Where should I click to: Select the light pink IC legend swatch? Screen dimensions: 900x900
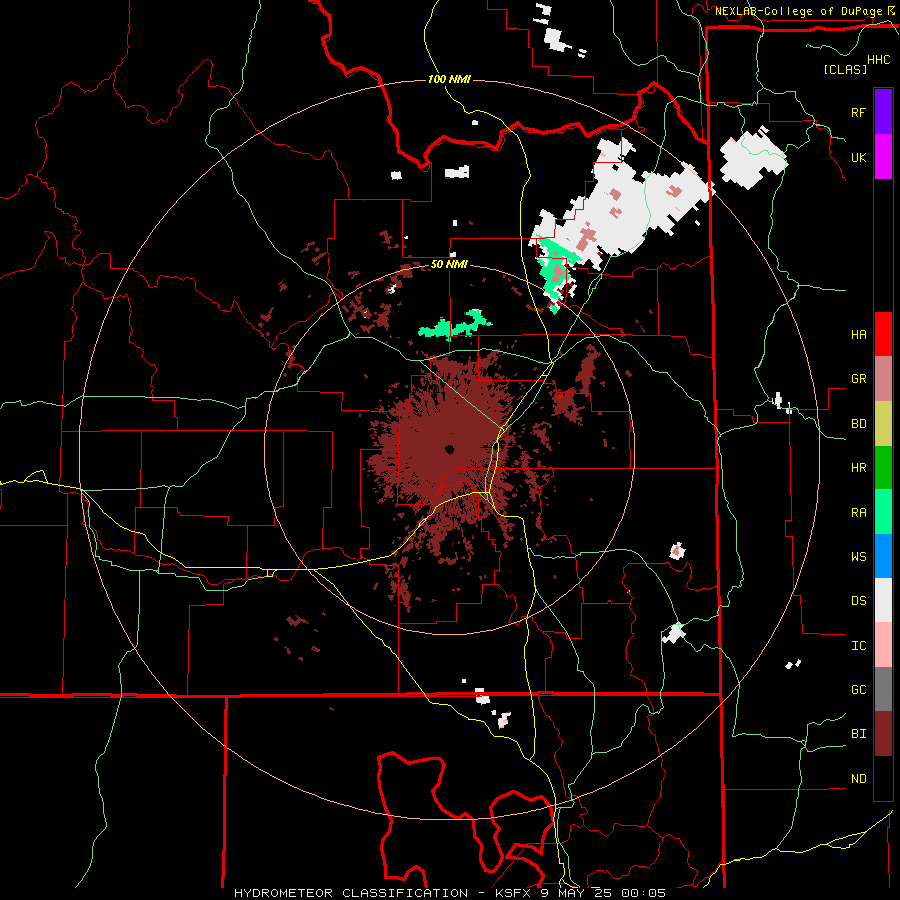click(883, 645)
